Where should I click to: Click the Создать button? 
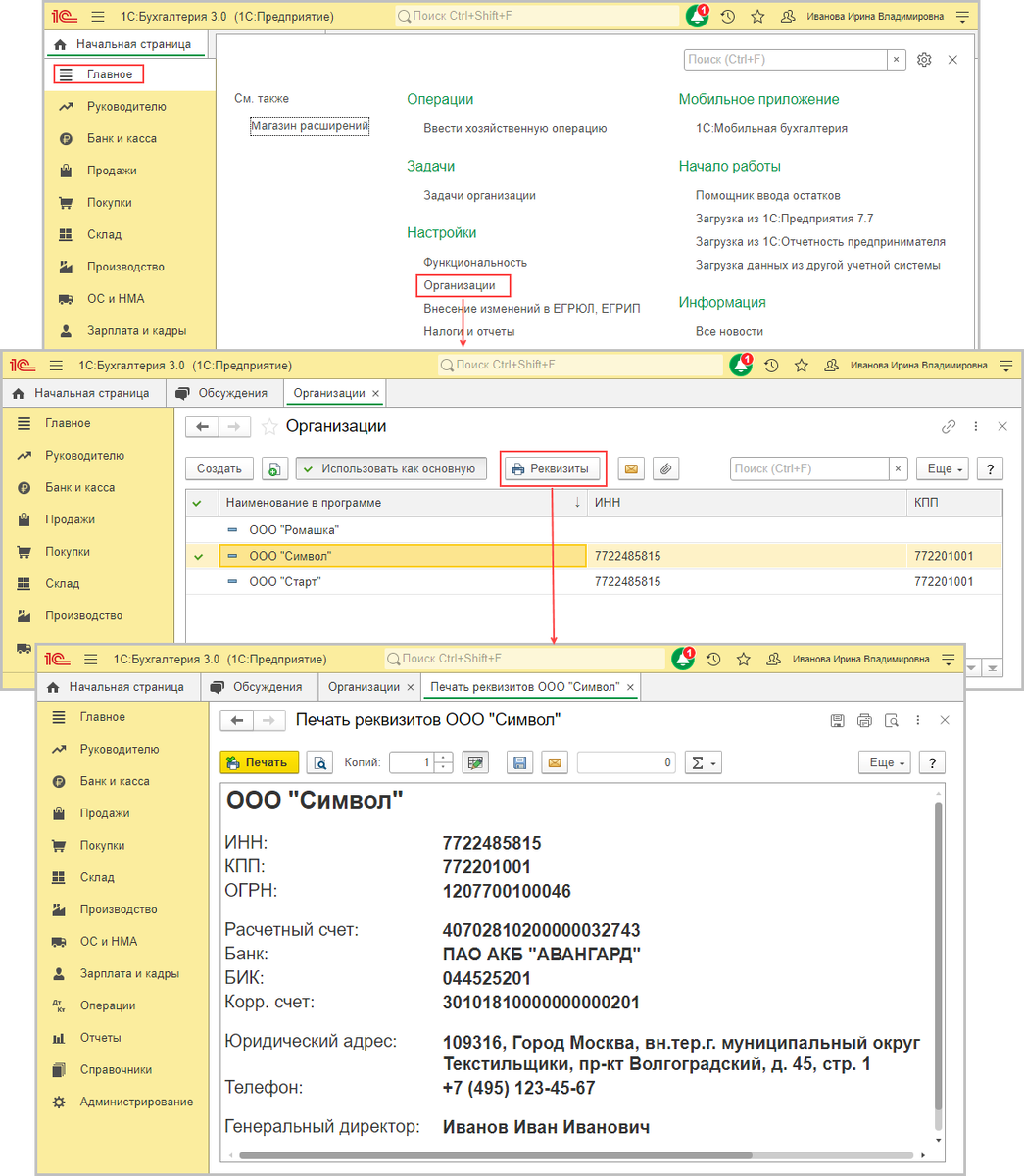tap(219, 469)
